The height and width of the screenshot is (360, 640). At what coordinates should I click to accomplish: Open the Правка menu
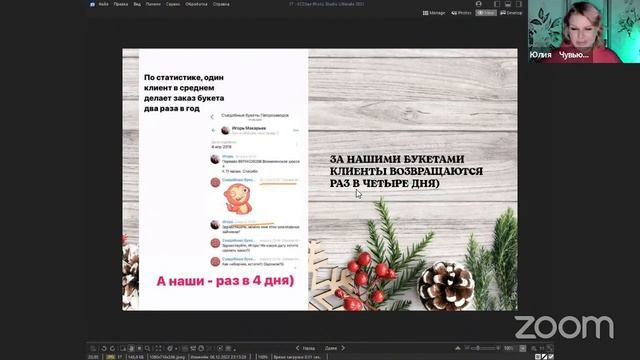coord(121,4)
